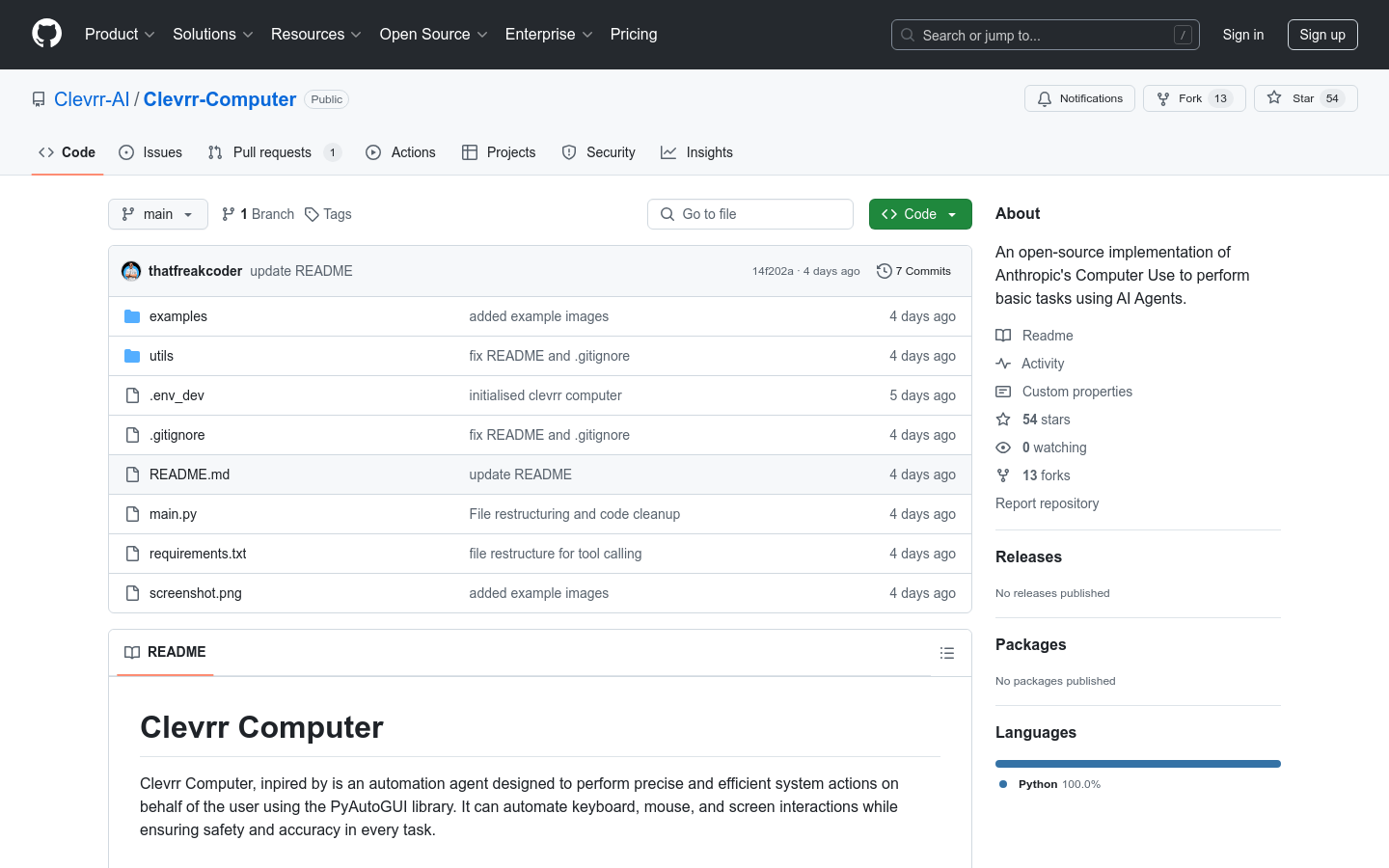This screenshot has height=868, width=1389.
Task: Expand the Solutions menu
Action: [x=213, y=34]
